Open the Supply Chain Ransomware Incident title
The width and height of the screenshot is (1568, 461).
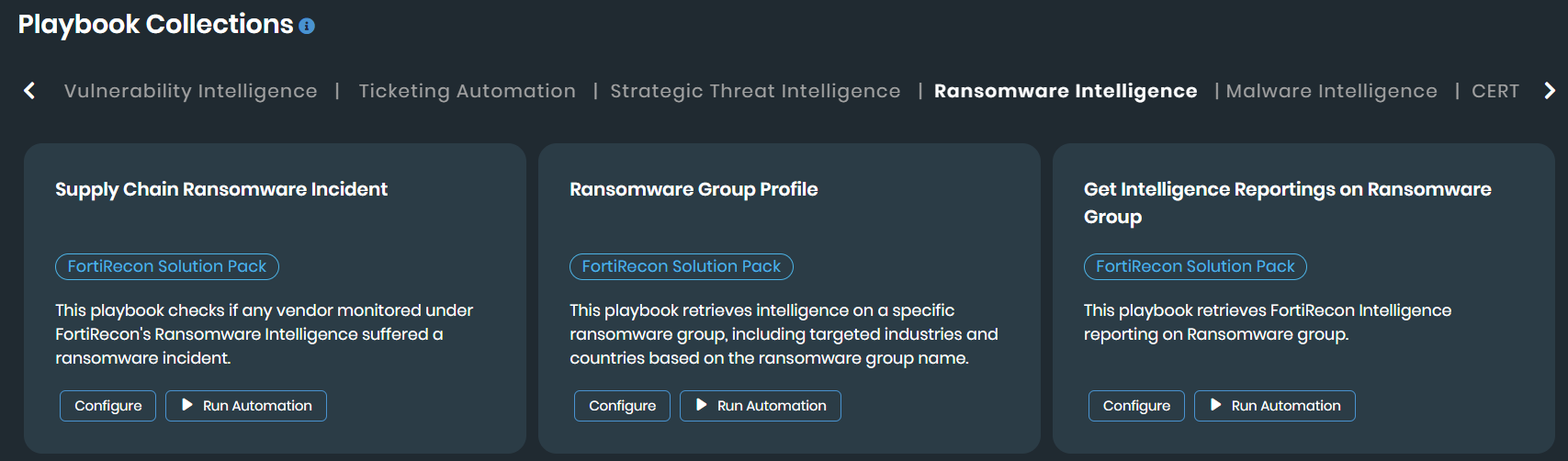point(221,189)
